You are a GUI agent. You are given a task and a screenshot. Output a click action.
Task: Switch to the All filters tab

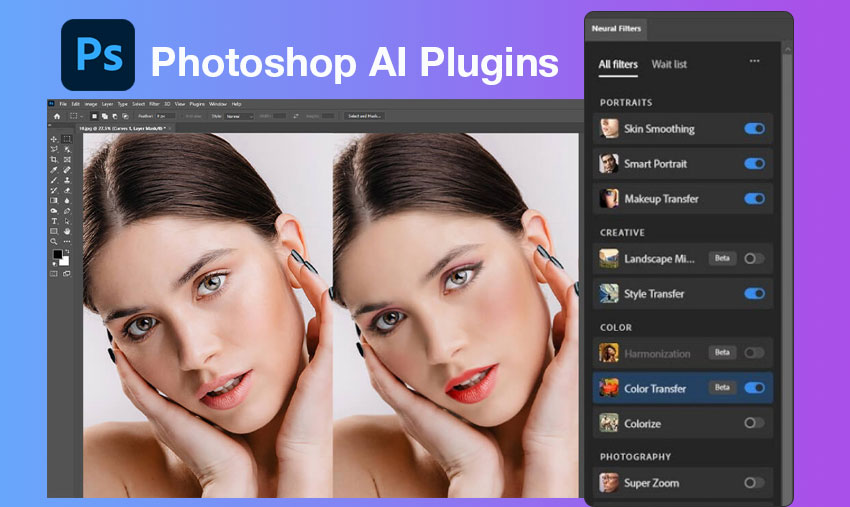(x=618, y=65)
